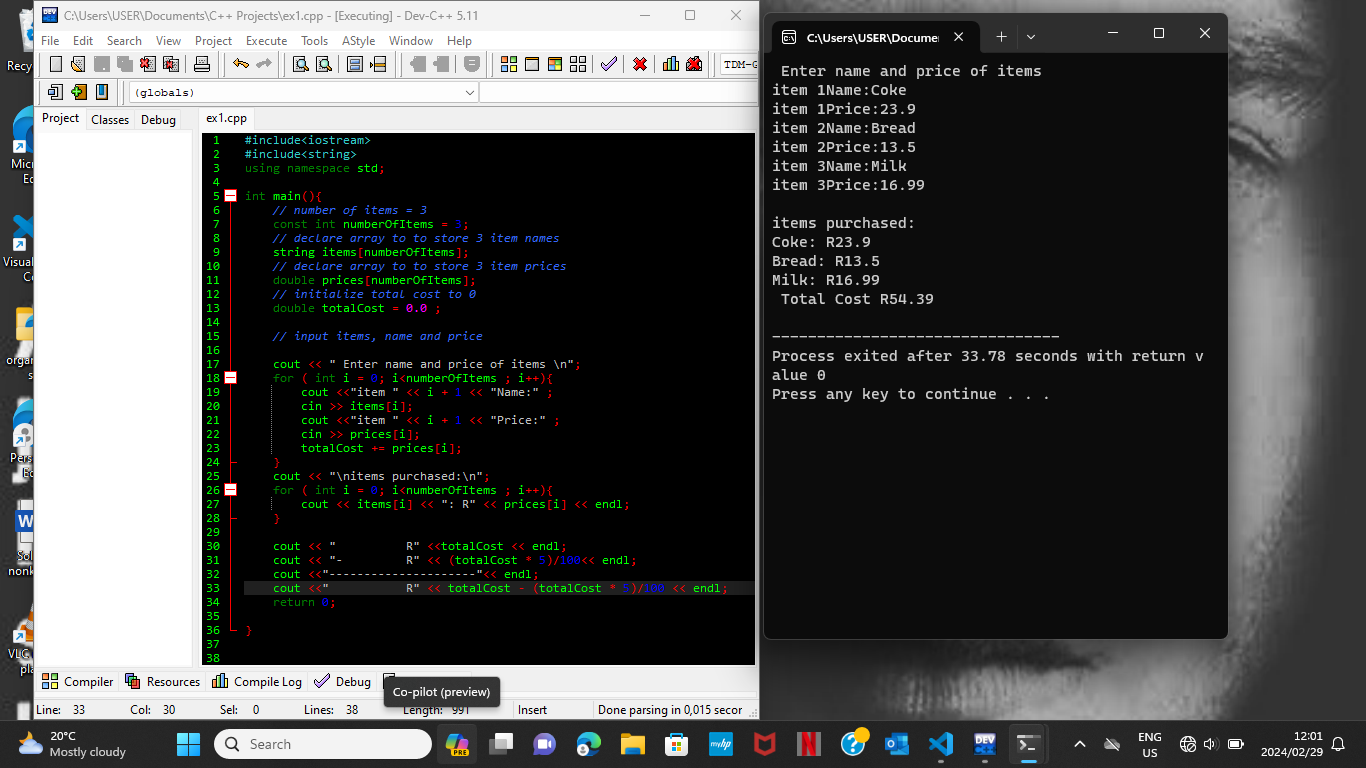The width and height of the screenshot is (1366, 768).
Task: Click the New file toolbar icon
Action: tap(56, 64)
